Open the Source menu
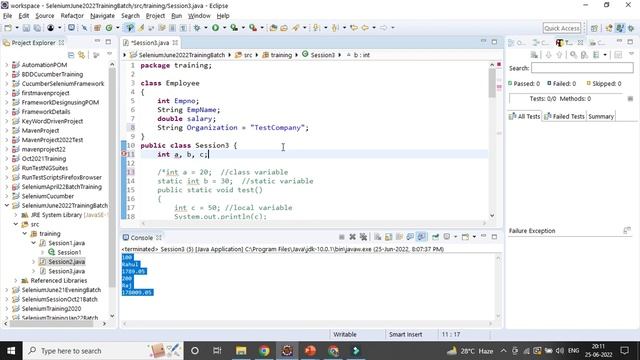The image size is (640, 360). click(x=44, y=16)
